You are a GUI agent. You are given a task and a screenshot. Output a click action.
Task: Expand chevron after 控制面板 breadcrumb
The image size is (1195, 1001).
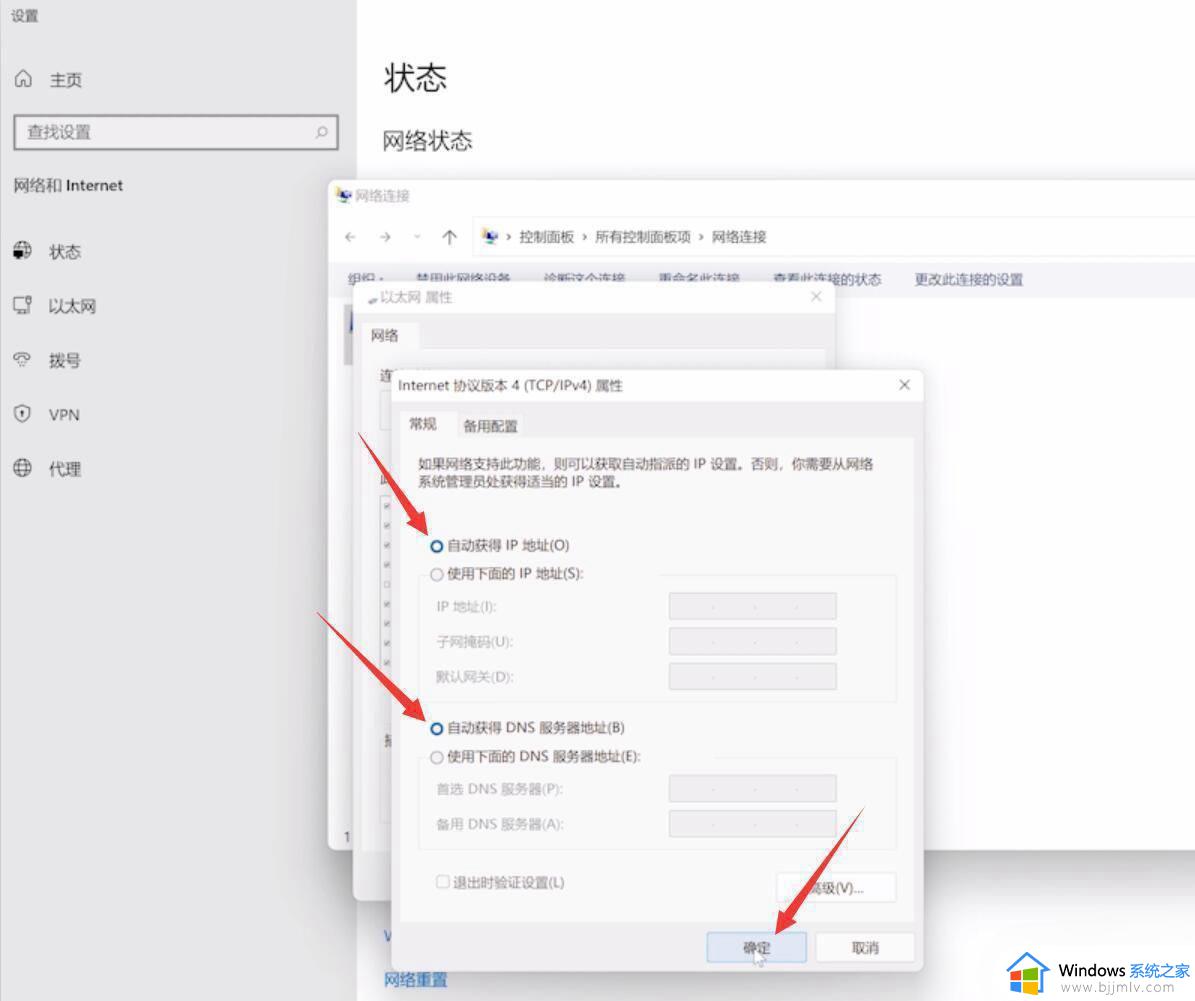coord(585,237)
